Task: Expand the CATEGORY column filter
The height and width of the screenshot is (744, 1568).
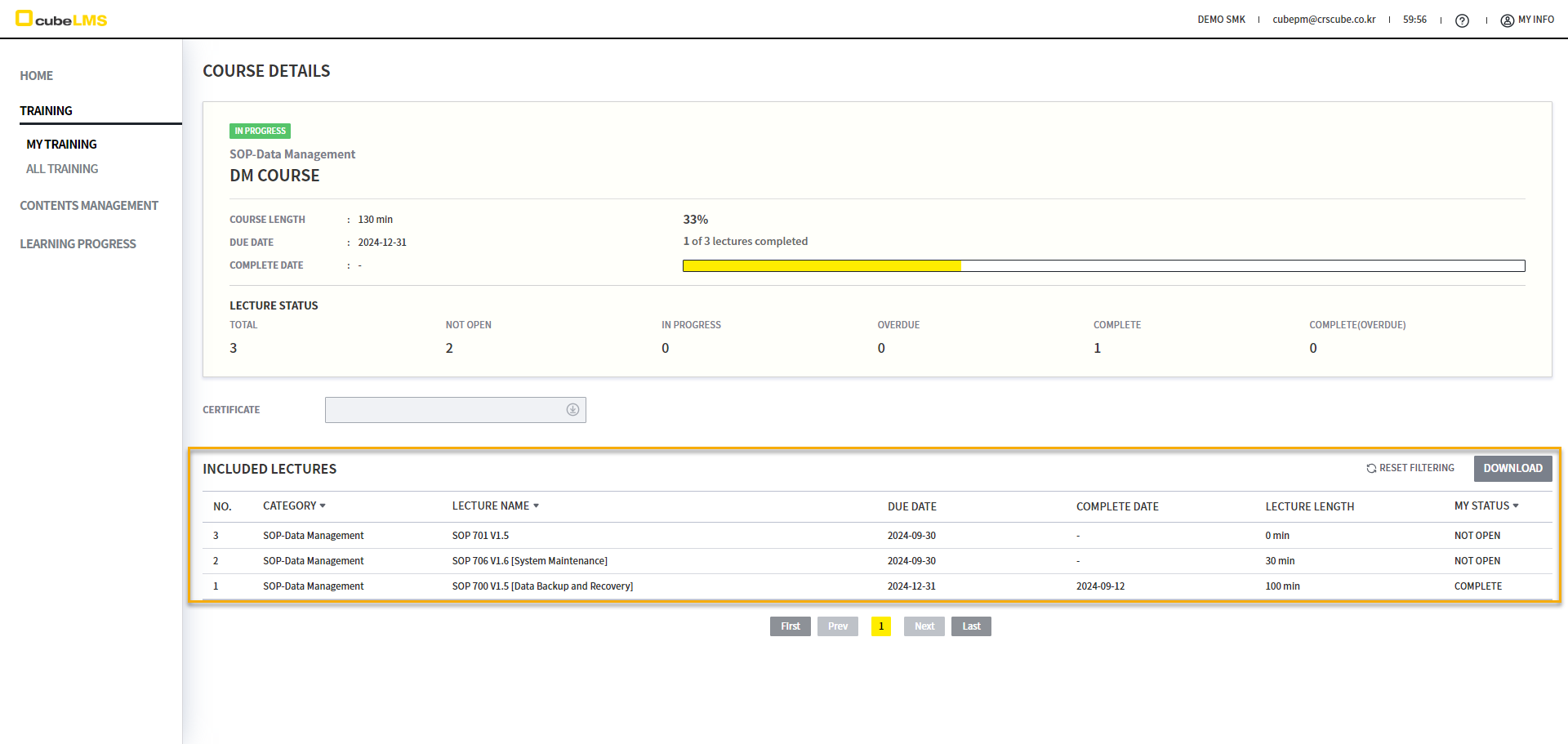Action: click(x=323, y=506)
